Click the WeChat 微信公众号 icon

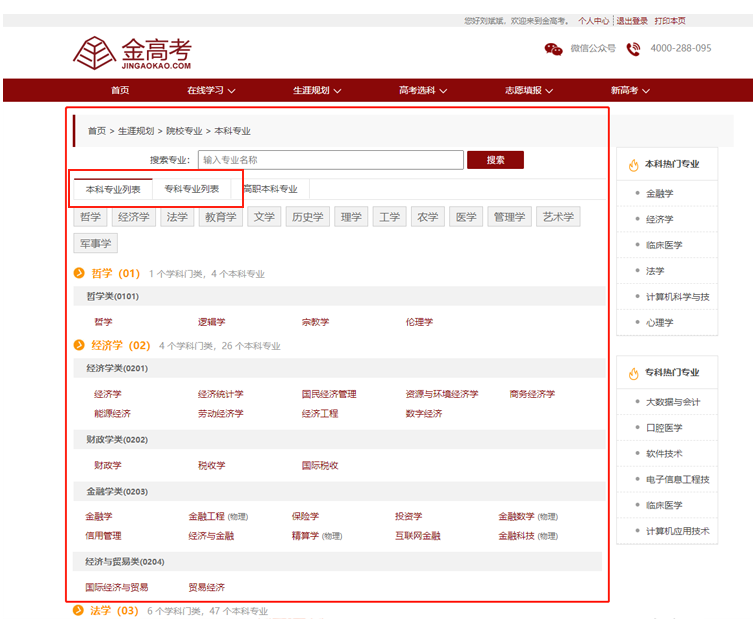[553, 49]
